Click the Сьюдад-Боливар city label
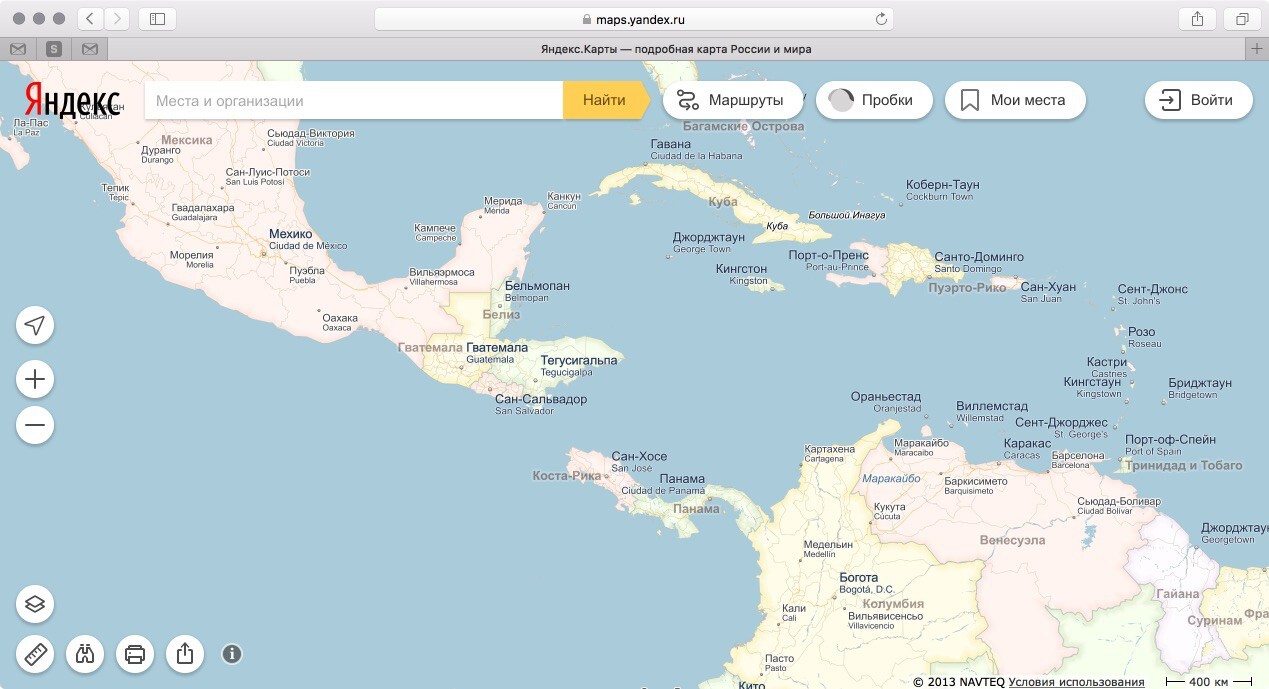Screen dimensions: 1269x689 coord(1119,501)
